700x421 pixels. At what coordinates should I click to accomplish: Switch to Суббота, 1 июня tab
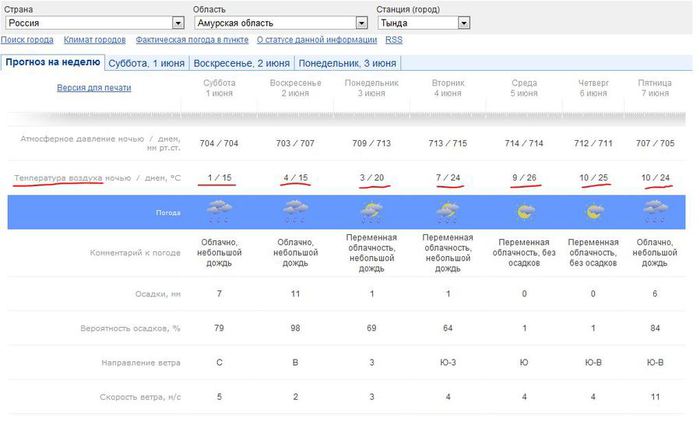point(146,63)
